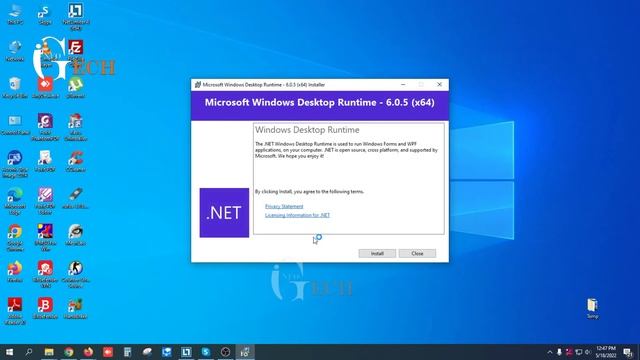This screenshot has width=640, height=360.
Task: Open OBS Studio from the taskbar
Action: tap(225, 352)
